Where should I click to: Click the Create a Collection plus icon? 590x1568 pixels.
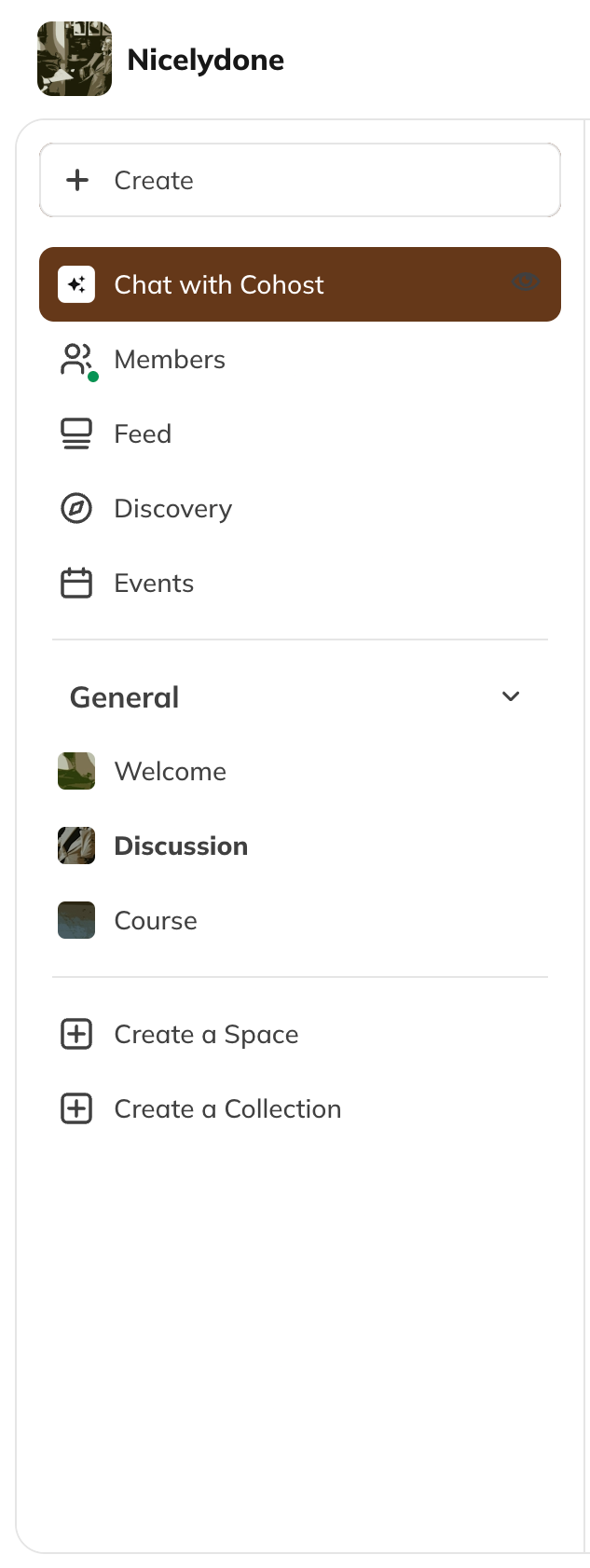(x=76, y=1108)
